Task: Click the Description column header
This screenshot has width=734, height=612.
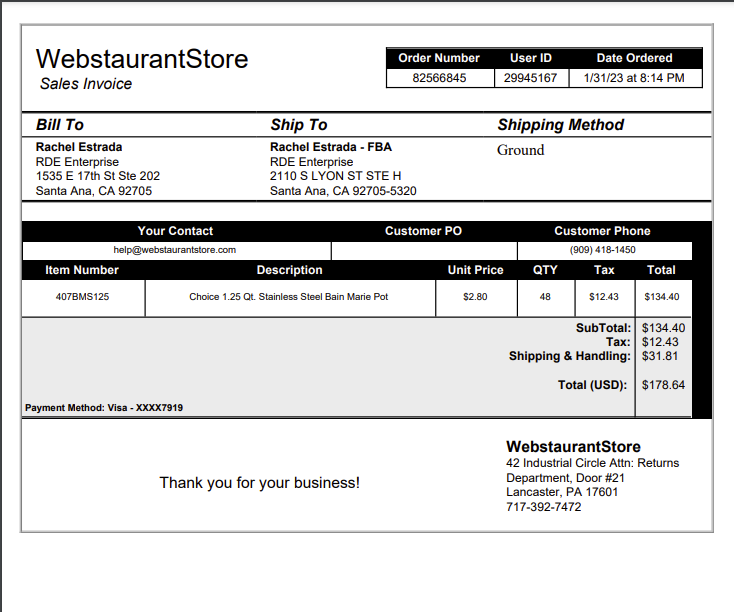Action: pos(289,270)
